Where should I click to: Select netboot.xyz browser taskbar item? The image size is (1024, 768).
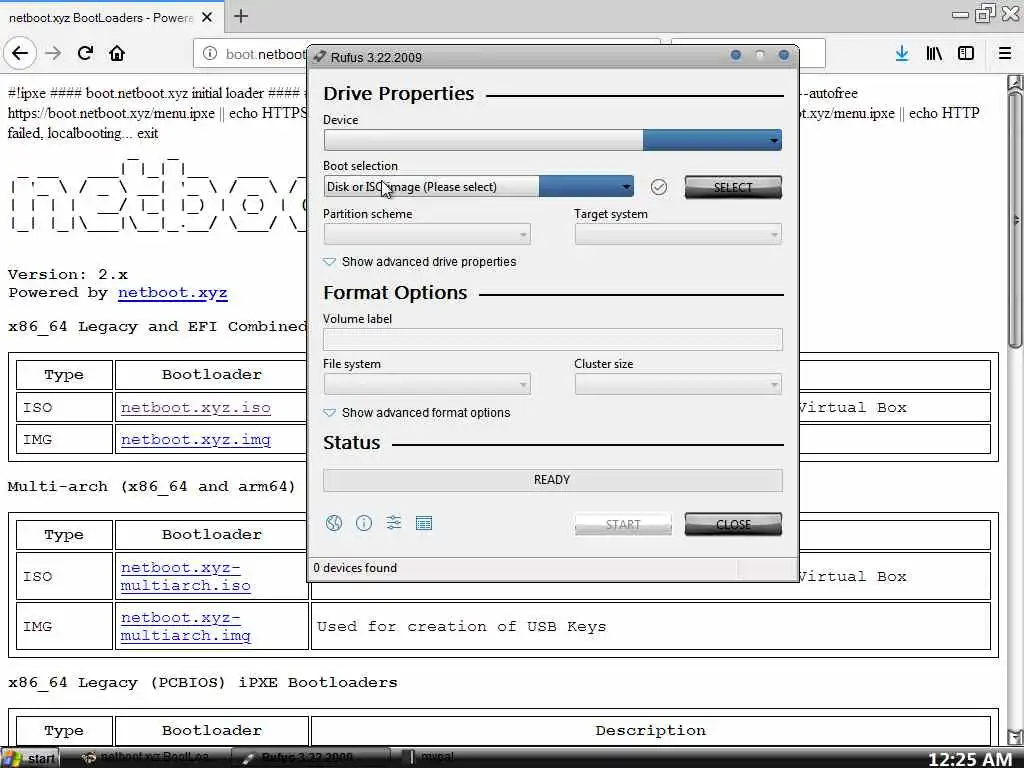click(147, 758)
